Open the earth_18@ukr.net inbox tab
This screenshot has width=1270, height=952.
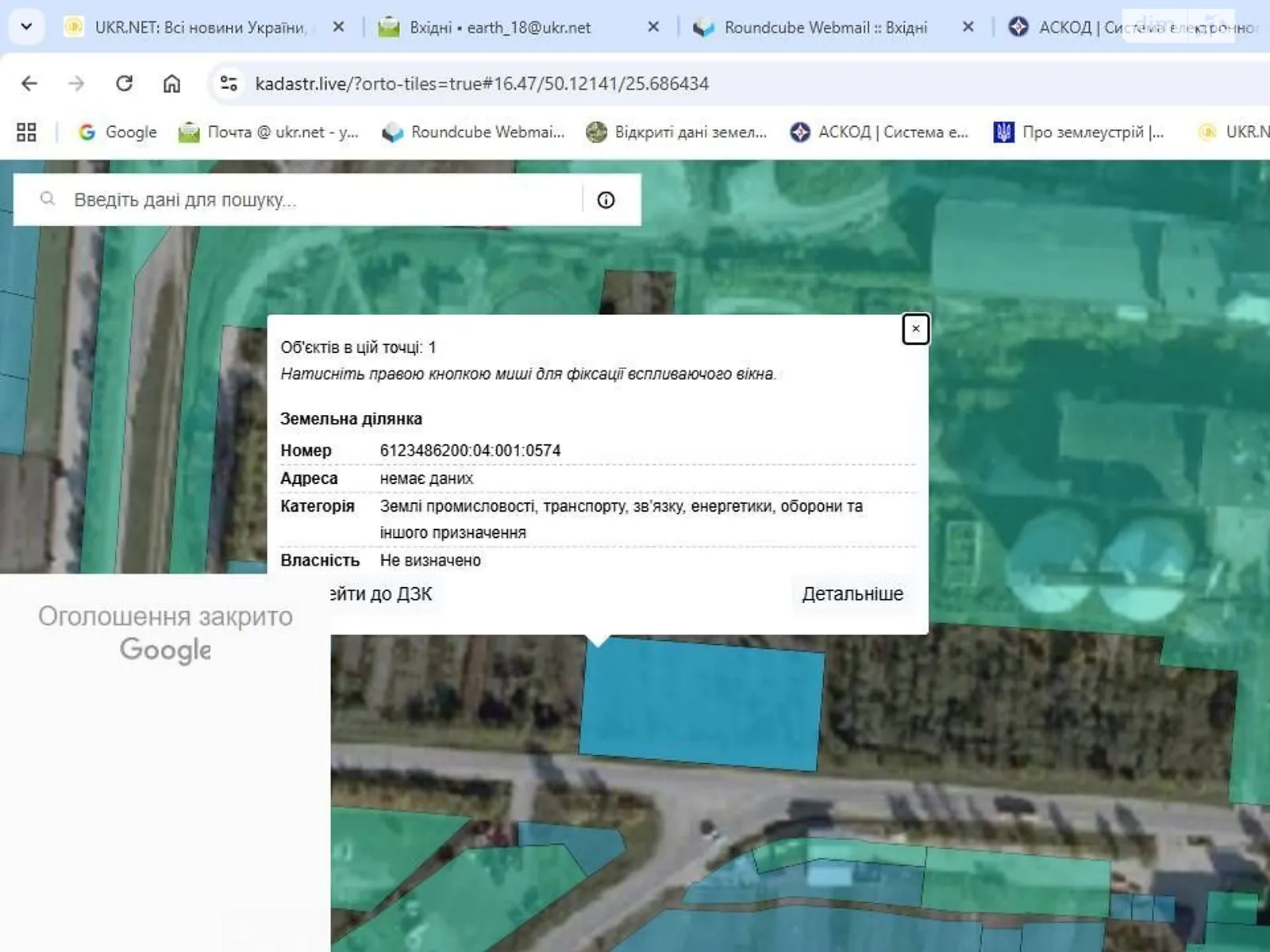tap(499, 28)
